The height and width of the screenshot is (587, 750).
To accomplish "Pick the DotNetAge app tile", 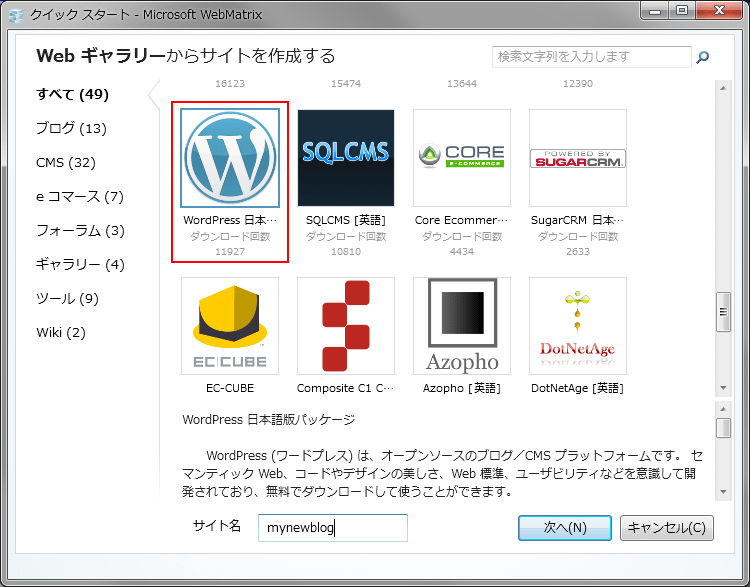I will coord(578,326).
